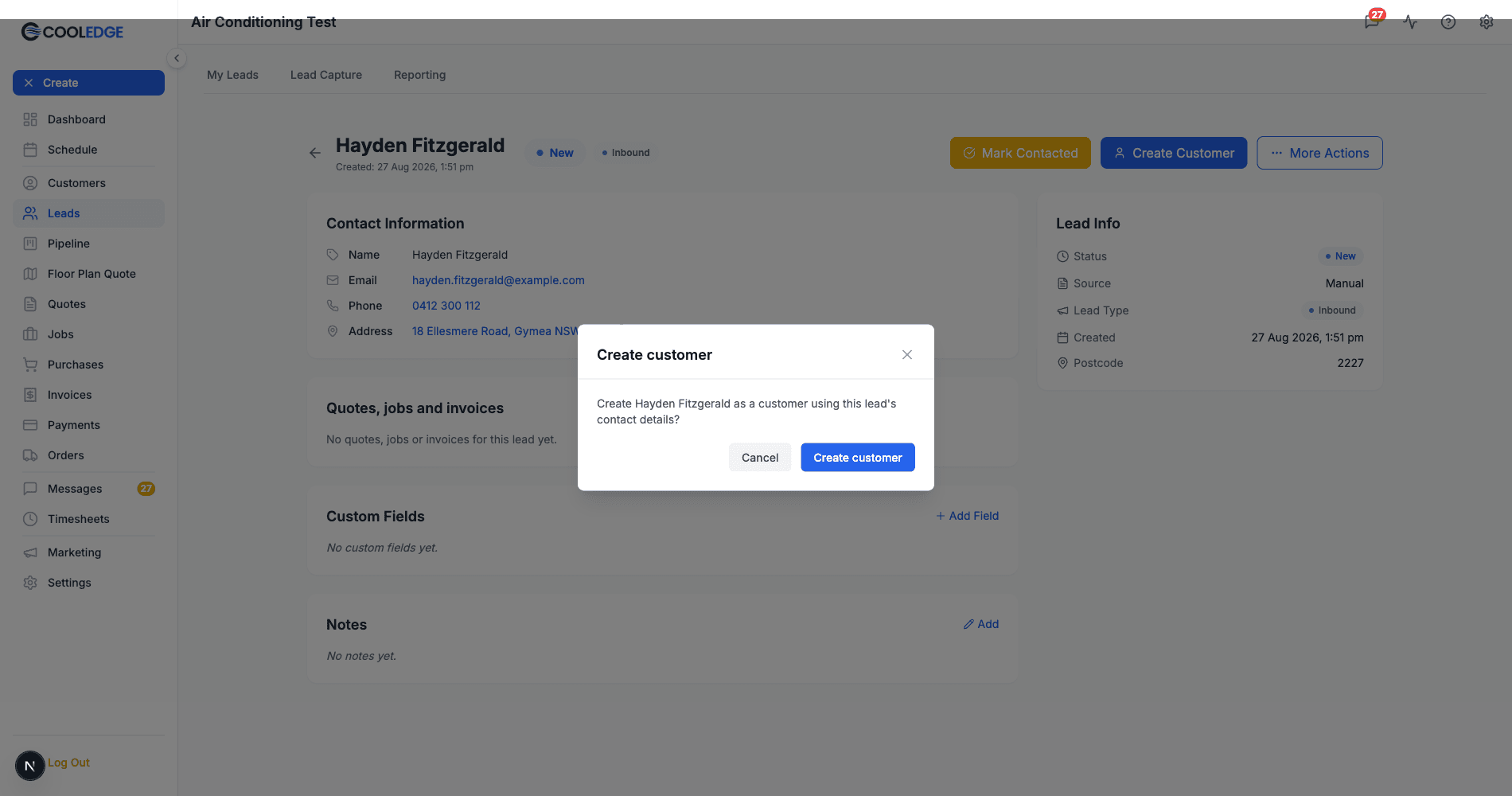Click the Quotes document icon
The height and width of the screenshot is (796, 1512).
pyautogui.click(x=30, y=304)
